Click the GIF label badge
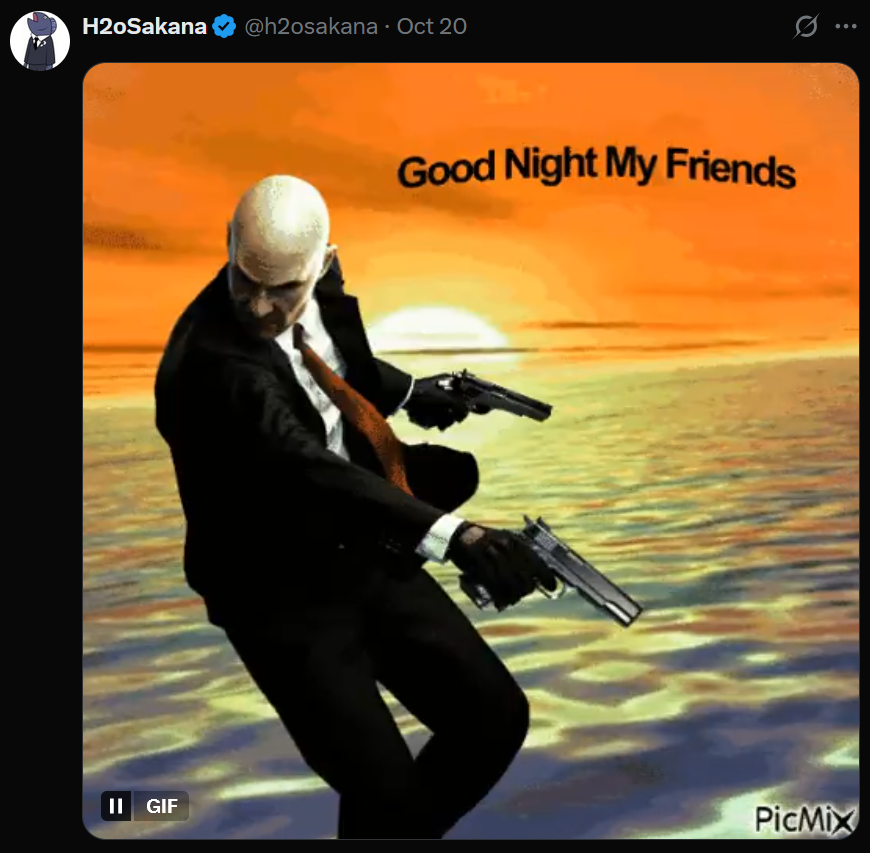The image size is (870, 853). pos(161,805)
